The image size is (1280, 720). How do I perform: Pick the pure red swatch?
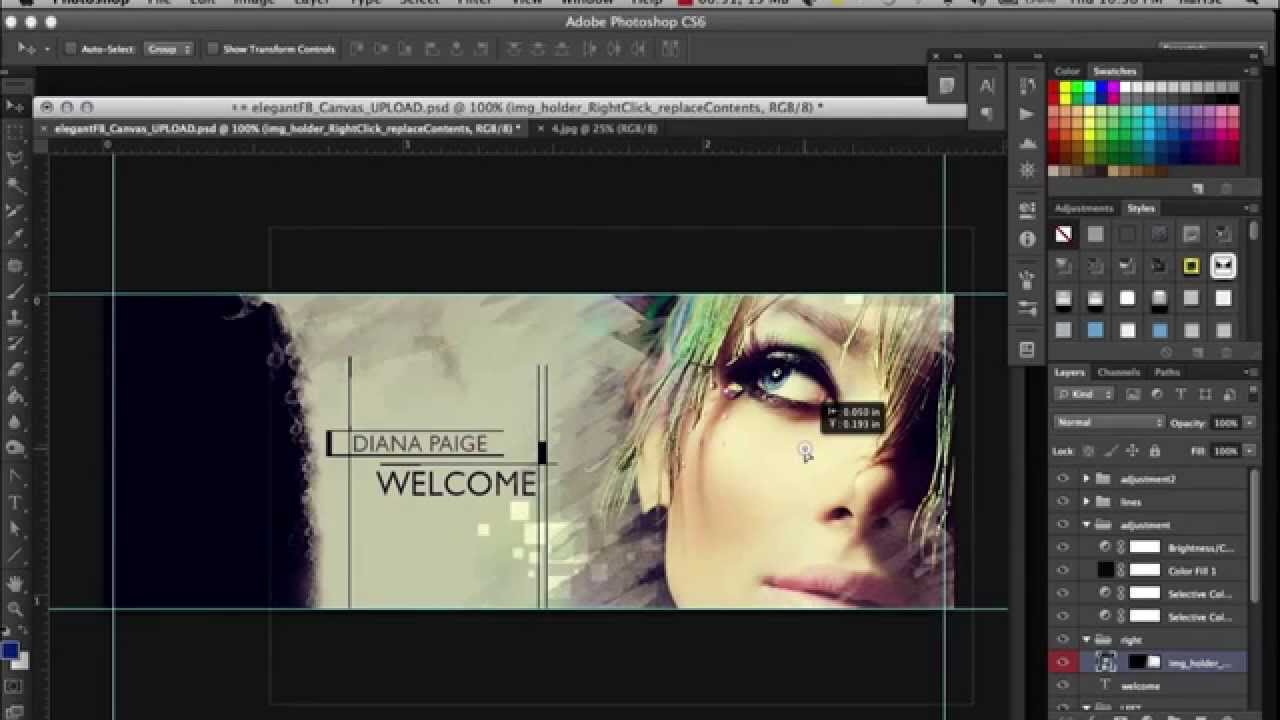(1054, 88)
